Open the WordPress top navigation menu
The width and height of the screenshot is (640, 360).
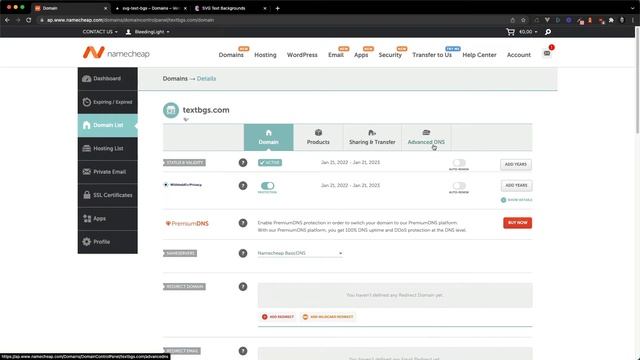(302, 55)
